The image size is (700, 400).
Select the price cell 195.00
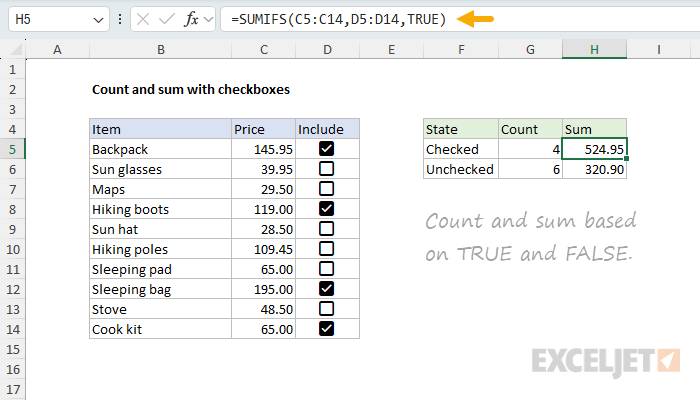tap(263, 289)
